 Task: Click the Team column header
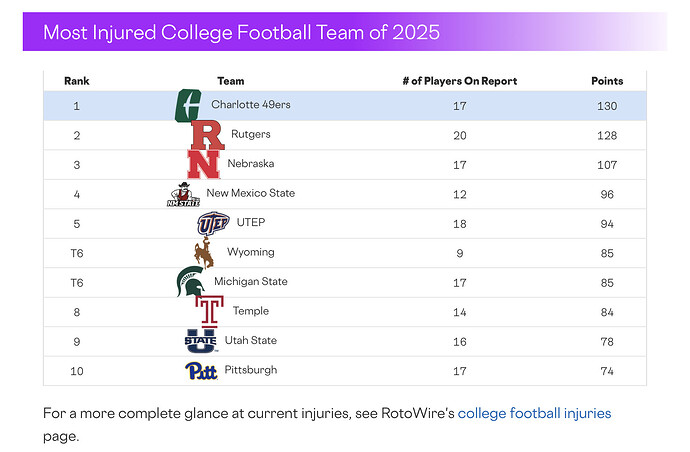[x=231, y=81]
